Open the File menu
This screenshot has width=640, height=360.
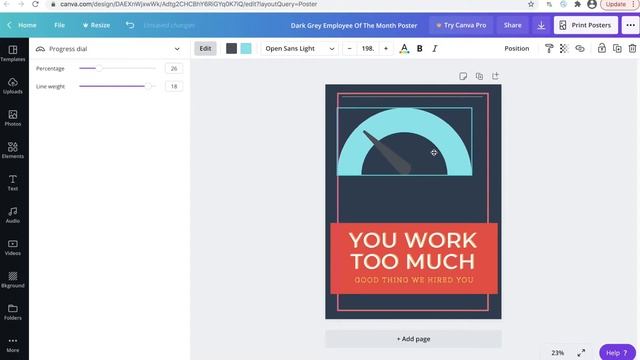point(60,25)
